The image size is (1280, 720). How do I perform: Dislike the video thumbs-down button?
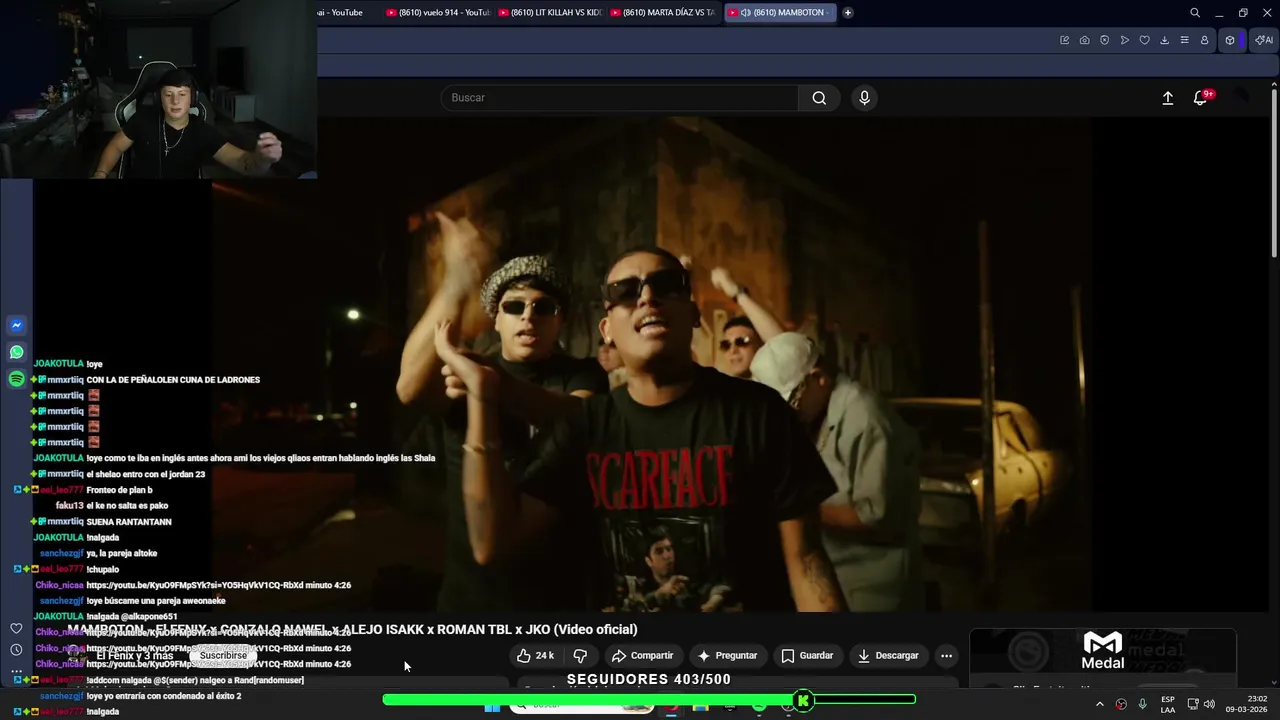[x=580, y=656]
